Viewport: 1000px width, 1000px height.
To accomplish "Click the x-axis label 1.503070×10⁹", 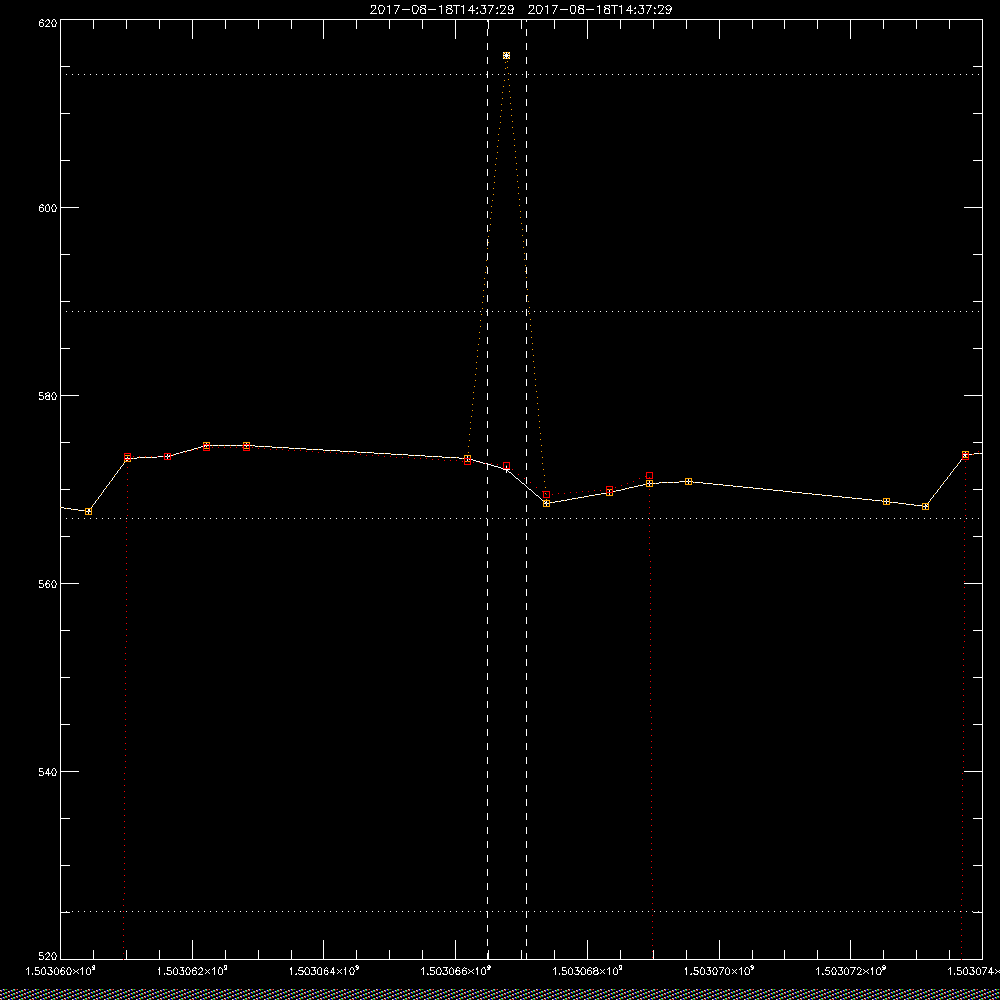I will pyautogui.click(x=719, y=971).
